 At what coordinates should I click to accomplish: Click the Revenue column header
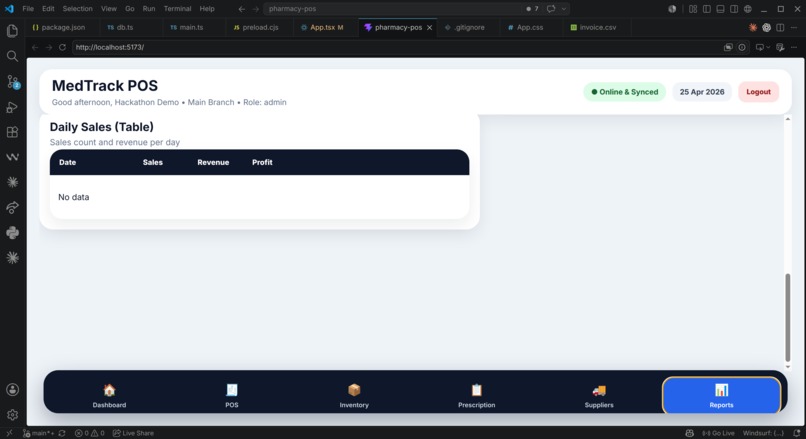point(213,162)
